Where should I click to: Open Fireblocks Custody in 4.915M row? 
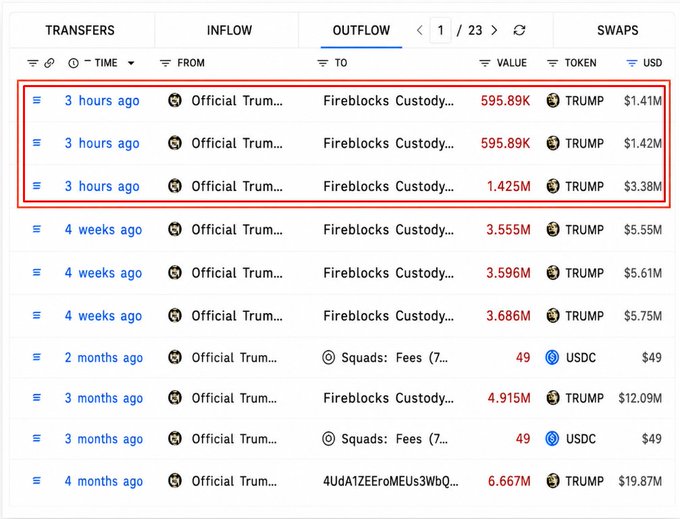coord(389,398)
